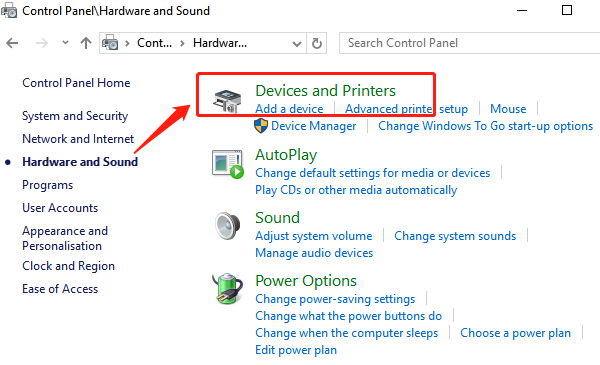Viewport: 600px width, 365px height.
Task: Open Edit power plan link
Action: 296,350
